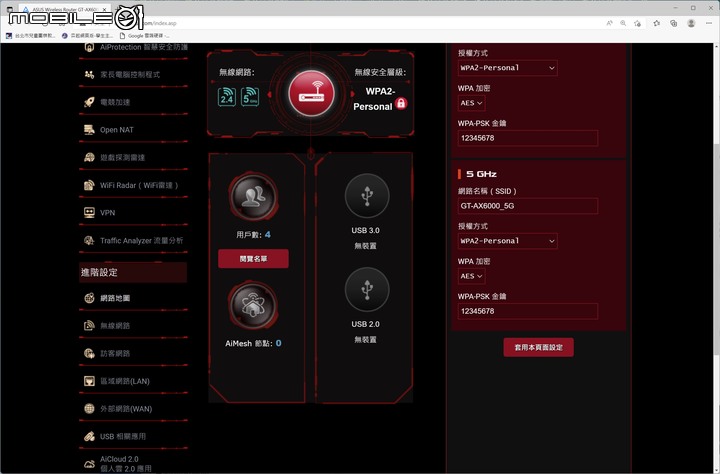
Task: Click the browser zoom magnifier icon
Action: pos(623,23)
